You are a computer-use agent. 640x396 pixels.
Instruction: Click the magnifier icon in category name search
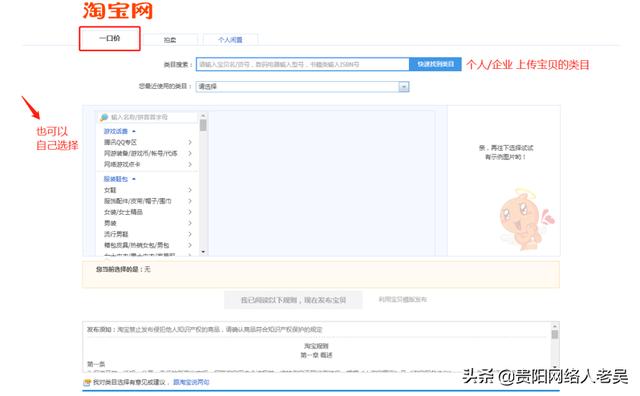coord(104,117)
